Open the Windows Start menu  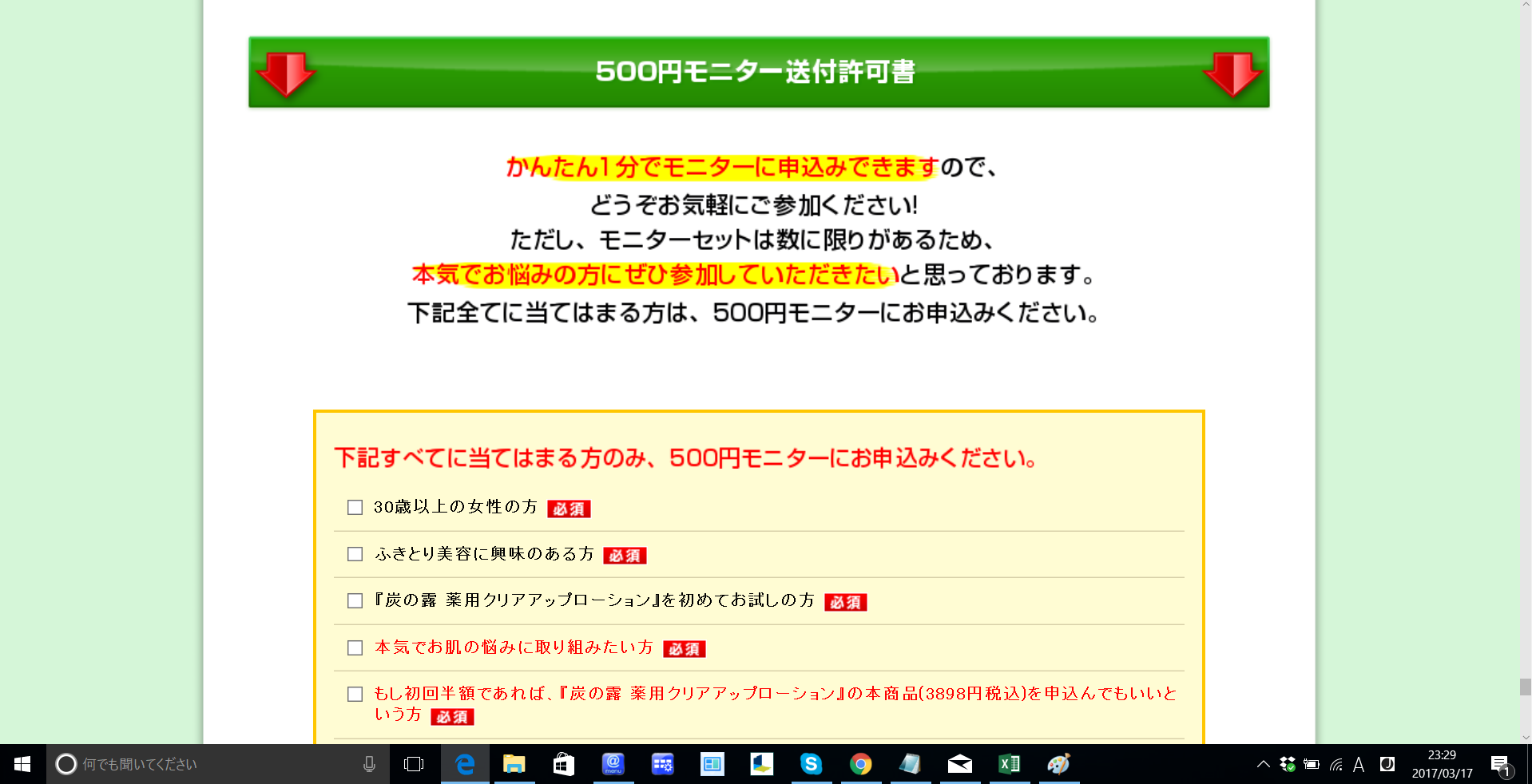pos(22,764)
